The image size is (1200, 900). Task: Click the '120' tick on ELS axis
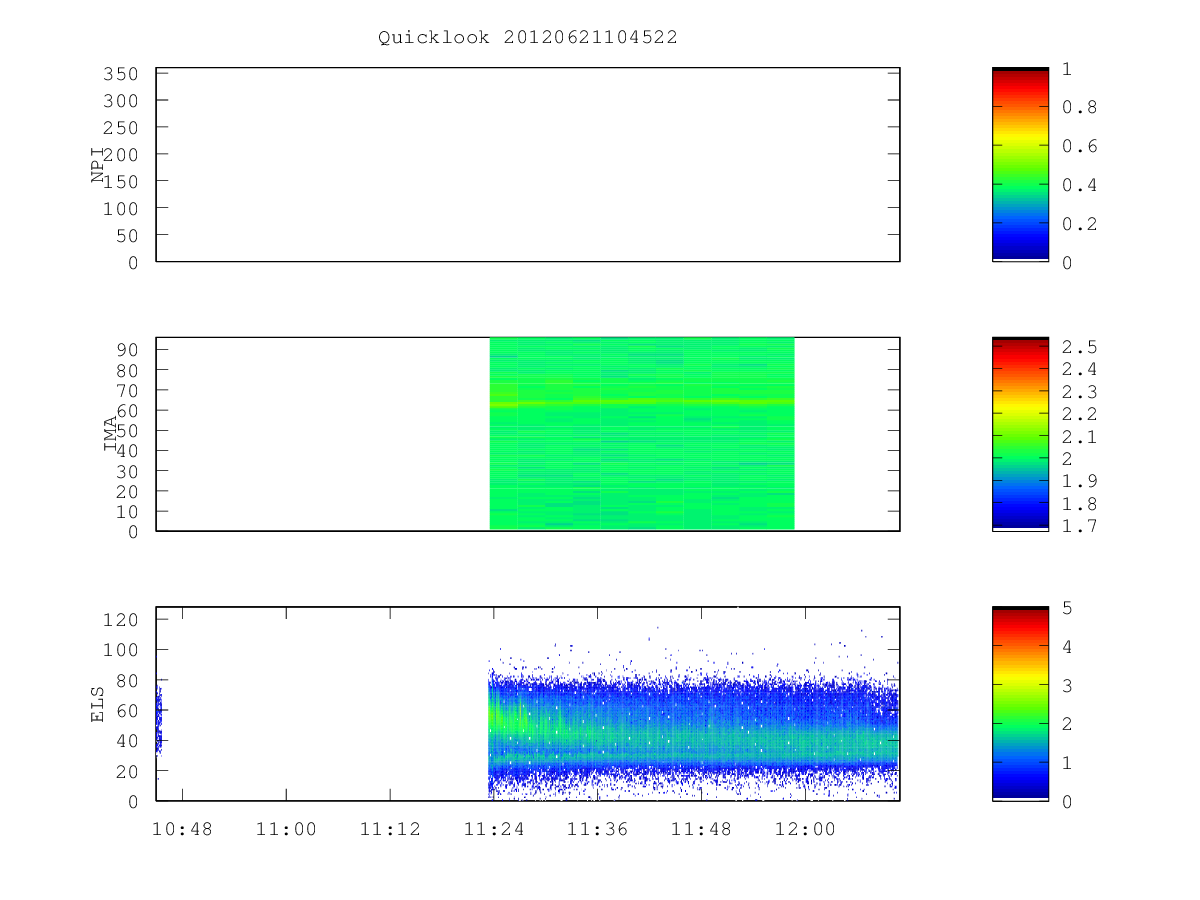coord(120,620)
